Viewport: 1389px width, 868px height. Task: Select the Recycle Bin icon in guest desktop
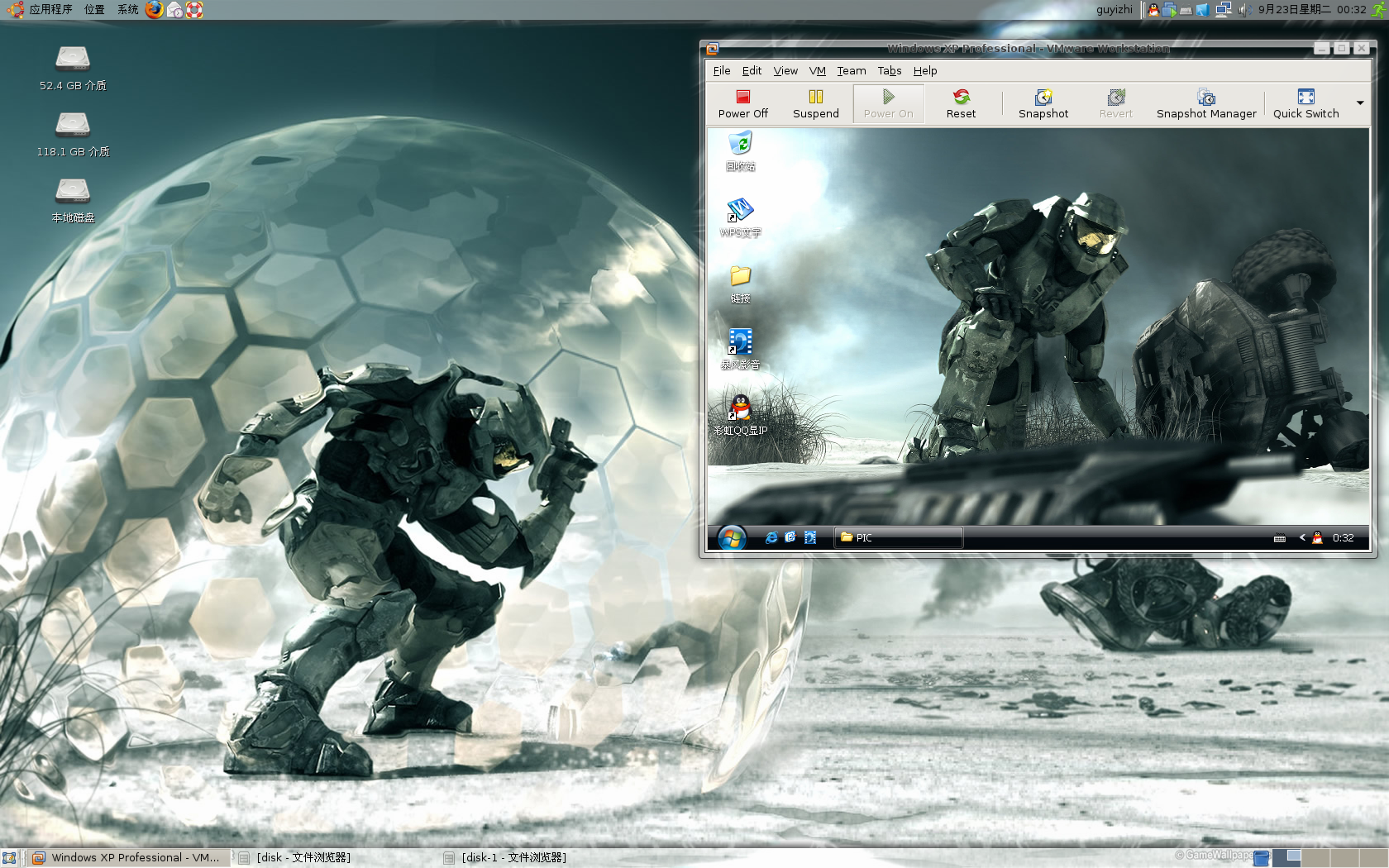pos(740,152)
